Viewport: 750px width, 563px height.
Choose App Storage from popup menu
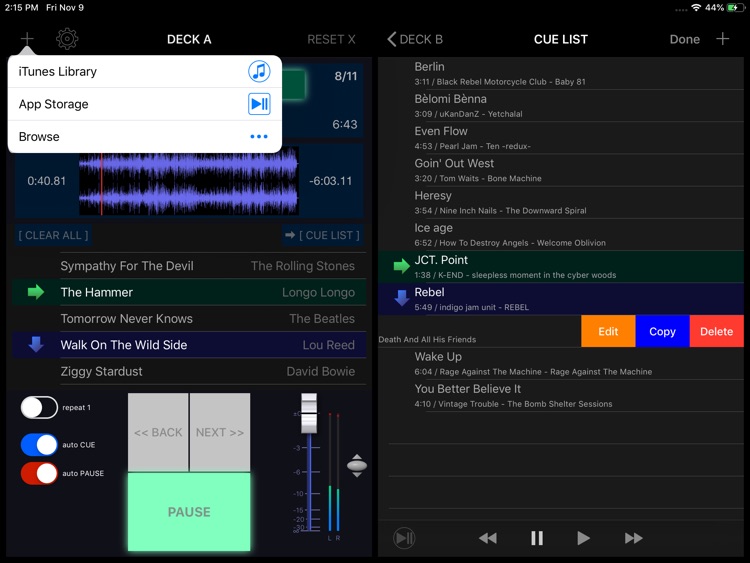pyautogui.click(x=144, y=104)
